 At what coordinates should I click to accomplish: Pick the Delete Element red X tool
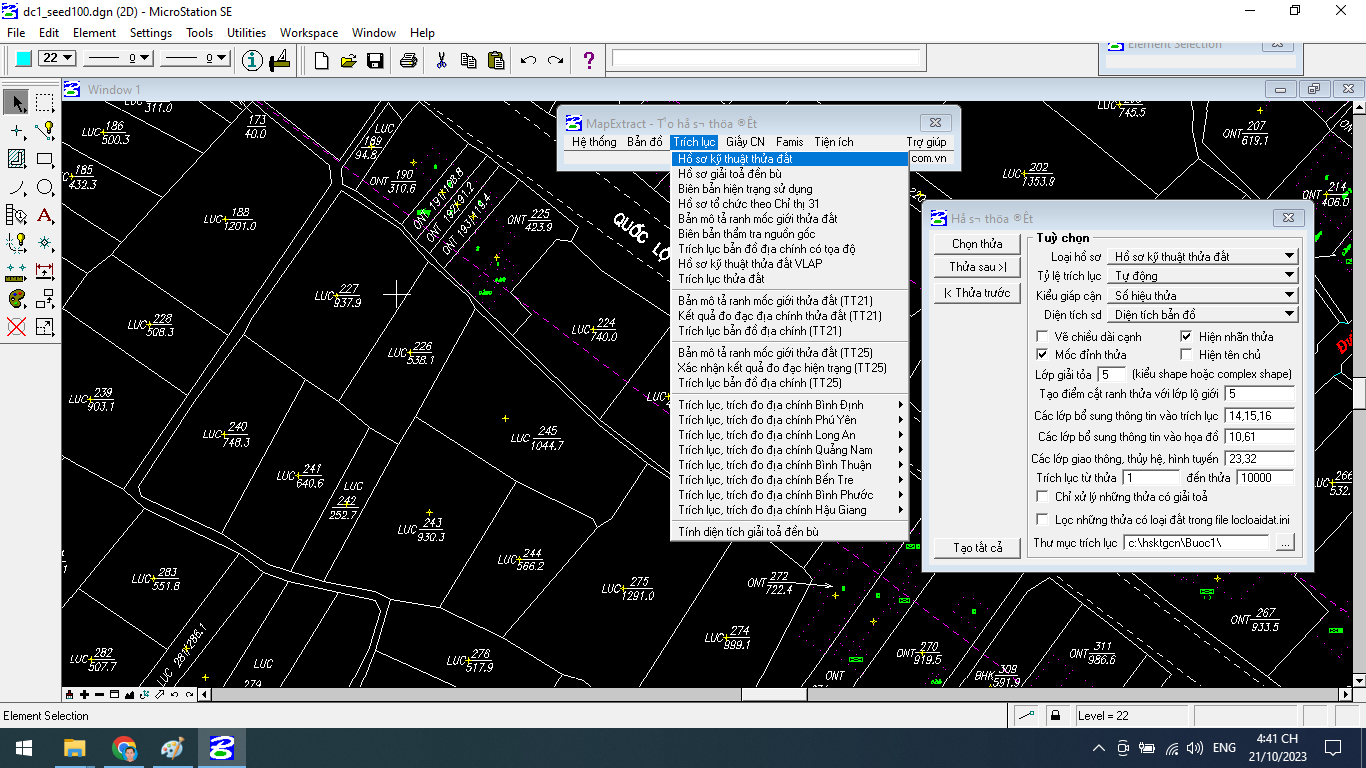[x=16, y=326]
